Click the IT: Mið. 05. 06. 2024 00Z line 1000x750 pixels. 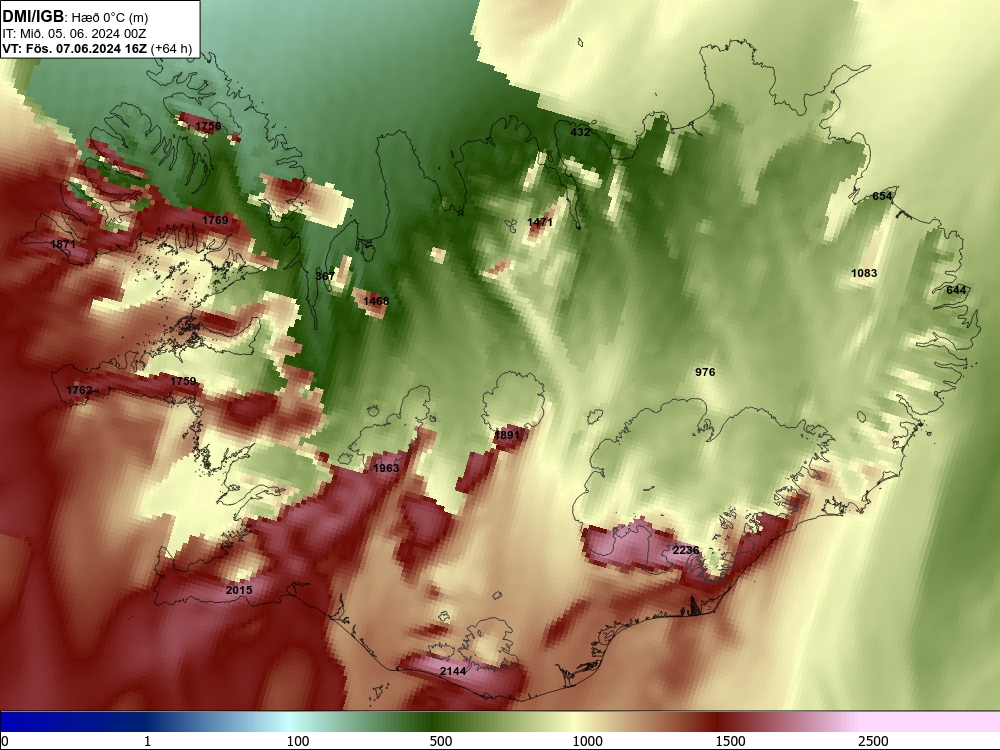click(74, 34)
